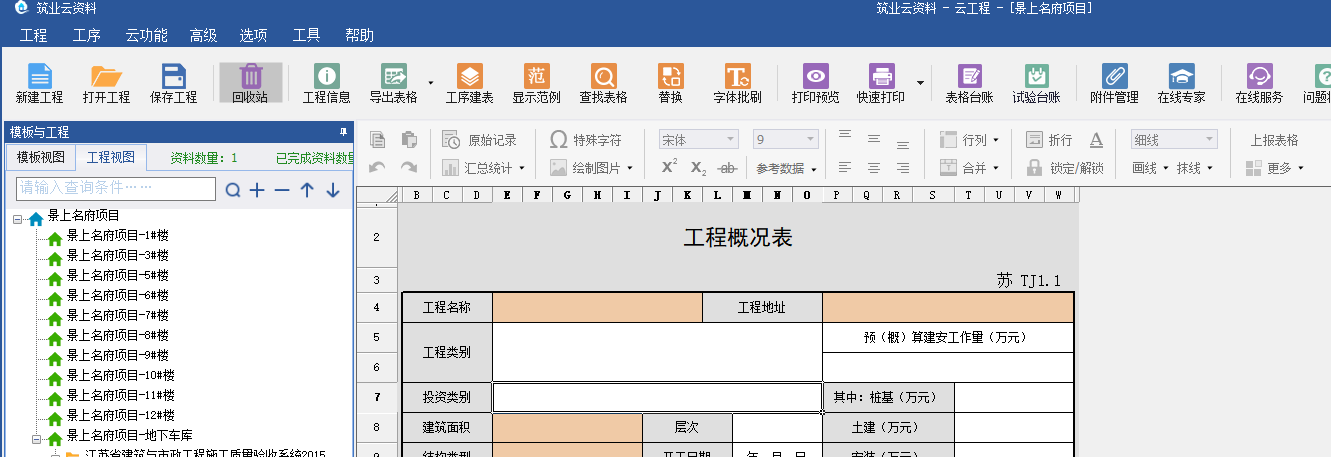
Task: Switch to 工程视图 tab
Action: [111, 157]
